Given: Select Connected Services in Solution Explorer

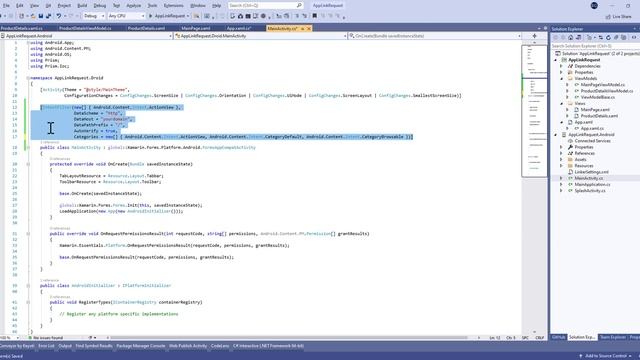Looking at the screenshot, I should point(592,141).
